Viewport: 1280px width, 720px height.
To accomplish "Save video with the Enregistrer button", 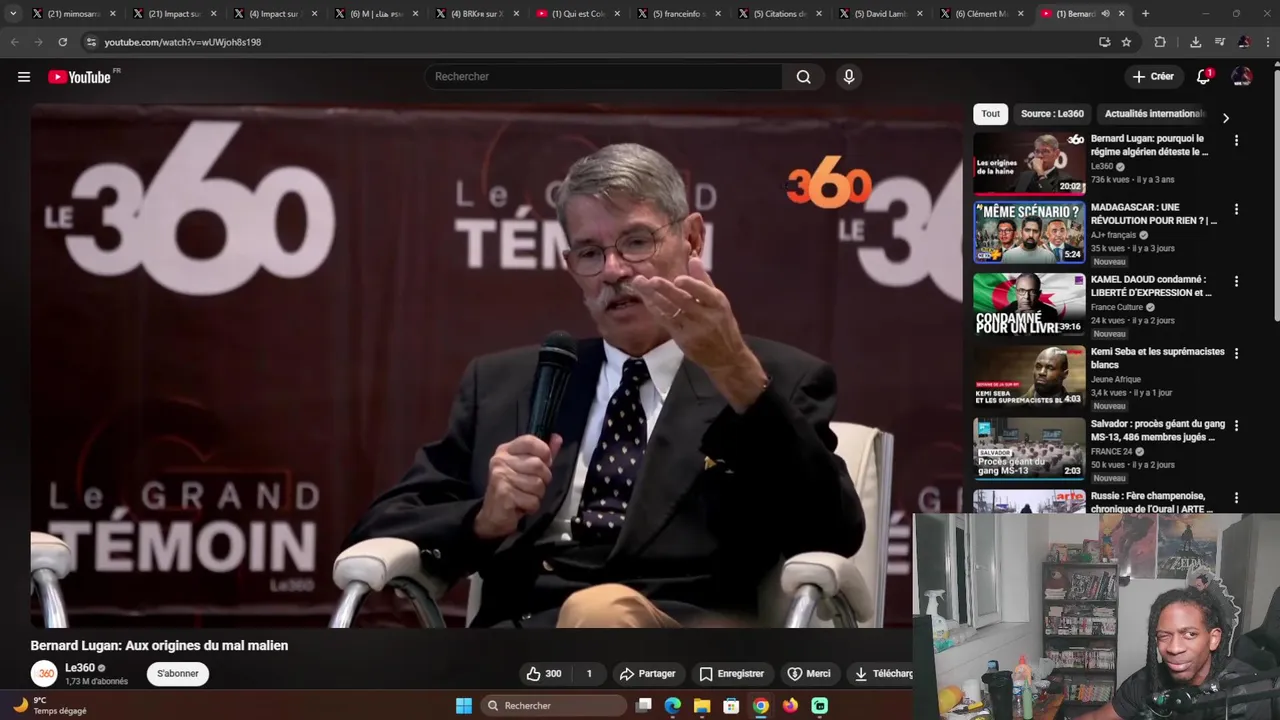I will tap(731, 674).
